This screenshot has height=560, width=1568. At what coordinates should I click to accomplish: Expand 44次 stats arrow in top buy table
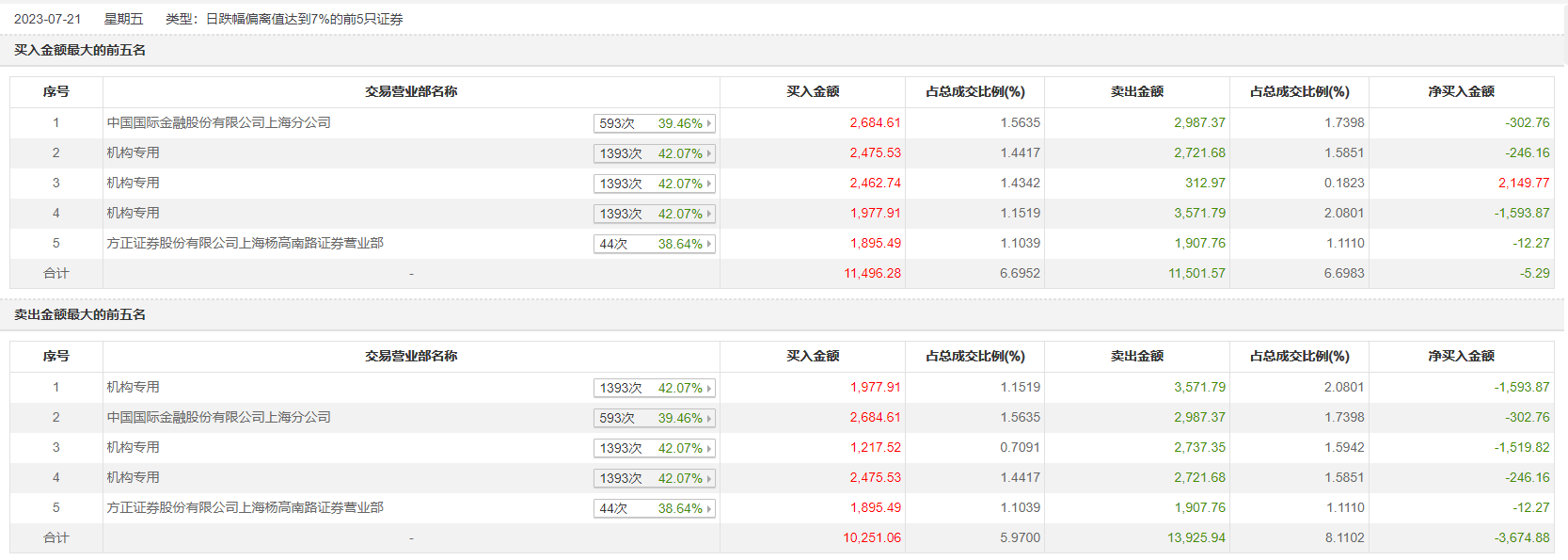(709, 244)
